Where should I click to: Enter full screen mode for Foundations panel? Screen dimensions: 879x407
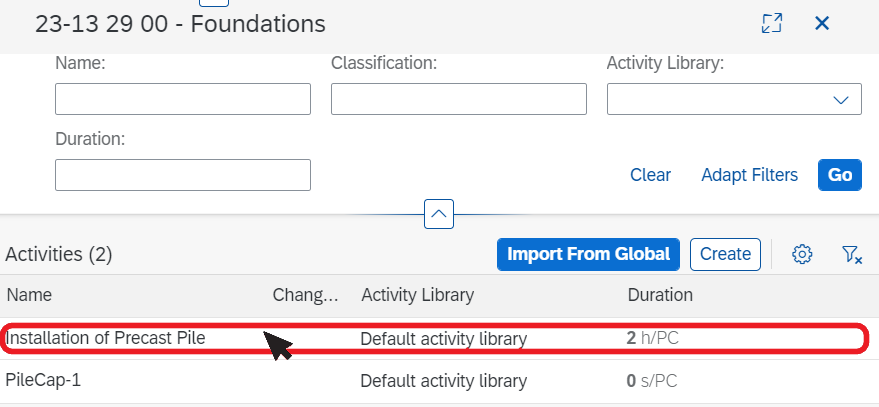pos(772,23)
